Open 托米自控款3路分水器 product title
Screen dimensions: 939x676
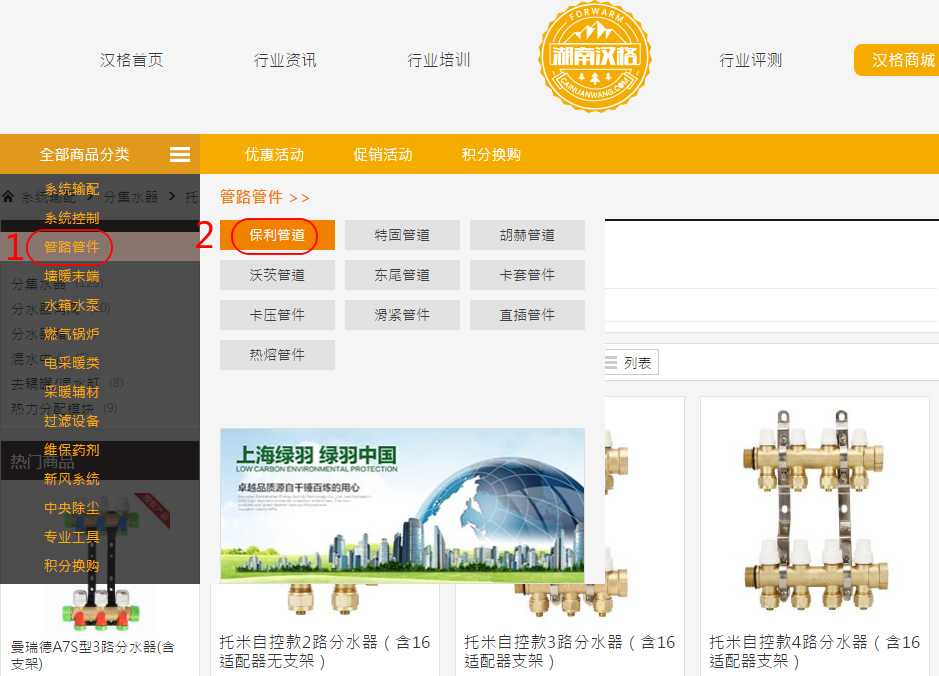pos(570,651)
